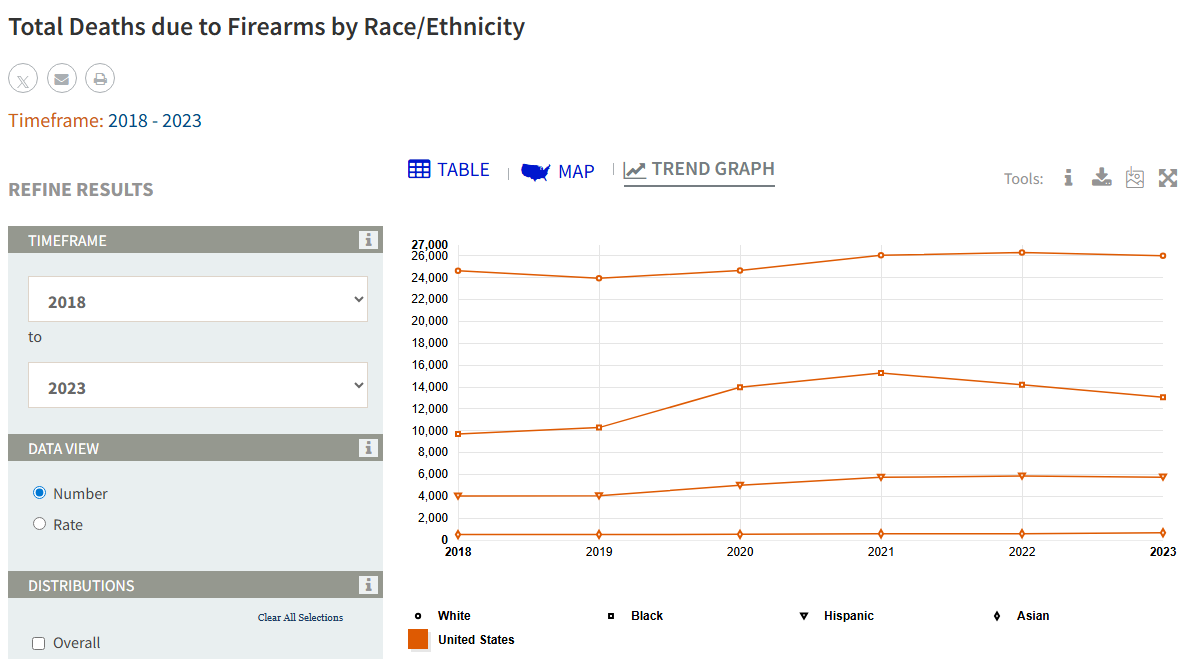Open Timeframe info icon
The width and height of the screenshot is (1192, 659).
[x=368, y=240]
